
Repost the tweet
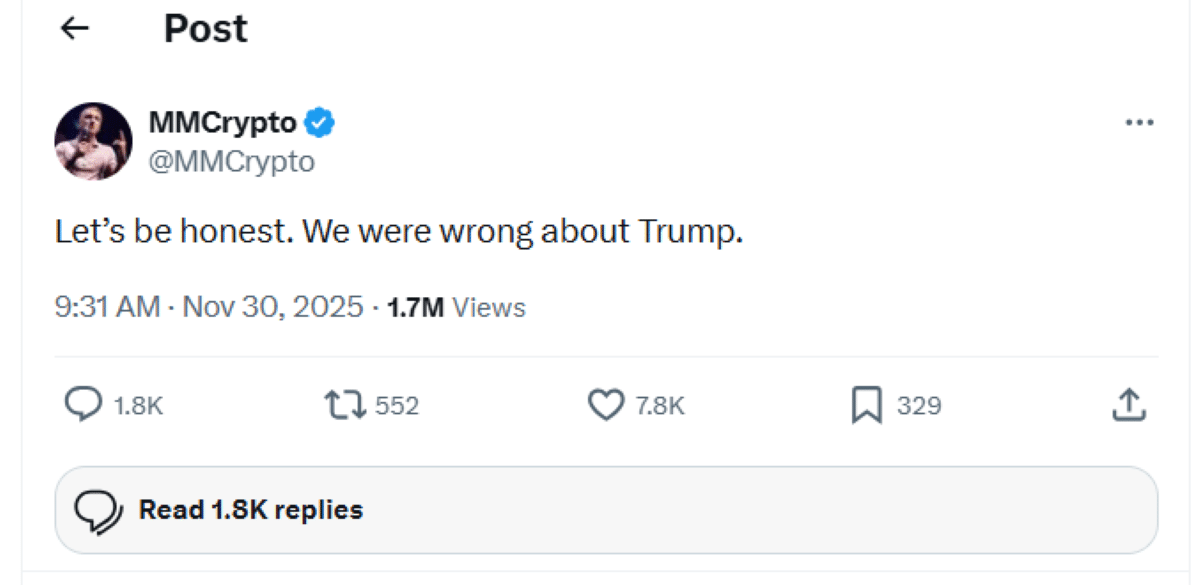pyautogui.click(x=345, y=405)
